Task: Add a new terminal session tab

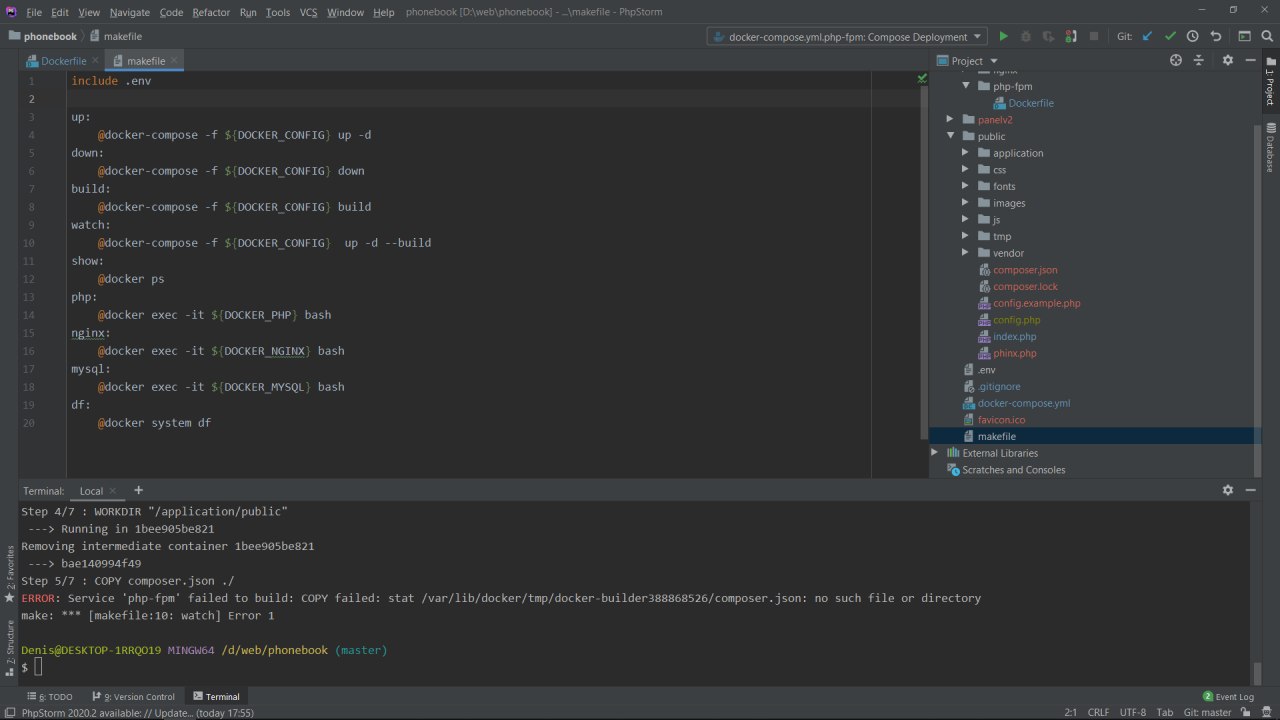Action: click(138, 490)
